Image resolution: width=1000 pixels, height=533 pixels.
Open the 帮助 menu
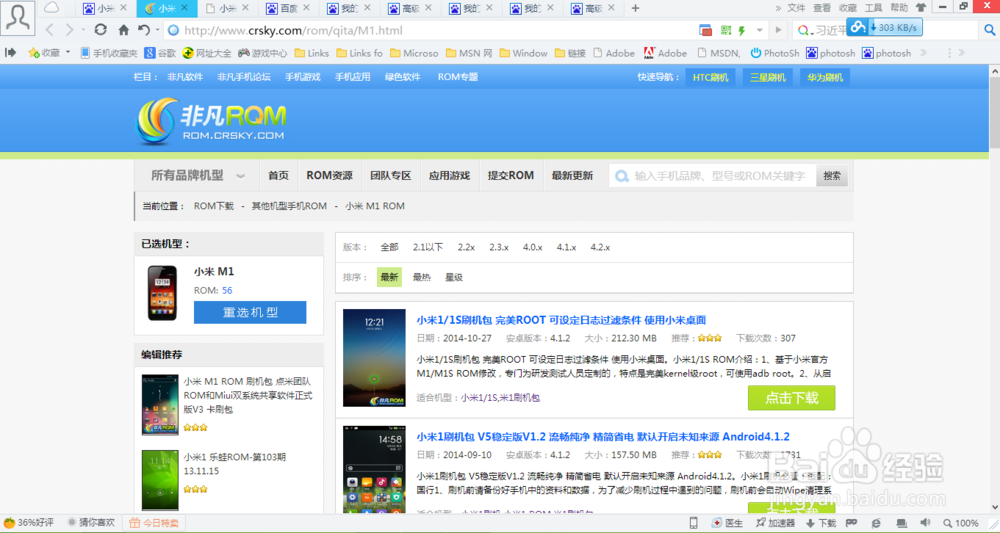click(x=898, y=8)
